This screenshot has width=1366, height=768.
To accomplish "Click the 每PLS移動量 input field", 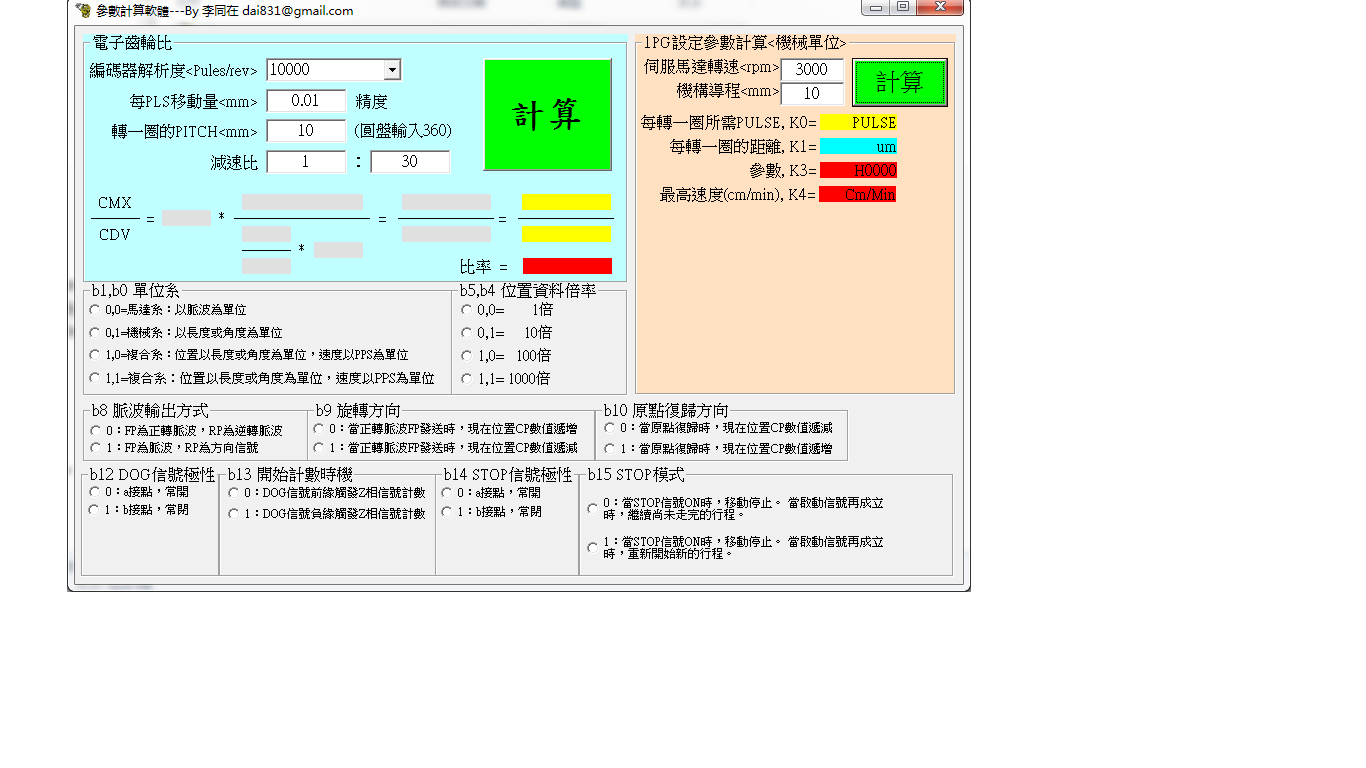I will pos(305,101).
